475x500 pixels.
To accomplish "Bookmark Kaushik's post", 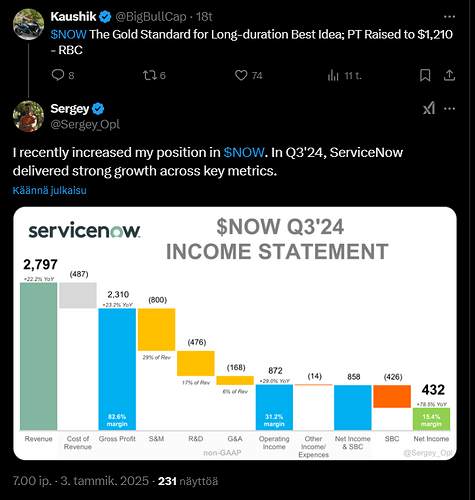I will tap(425, 75).
